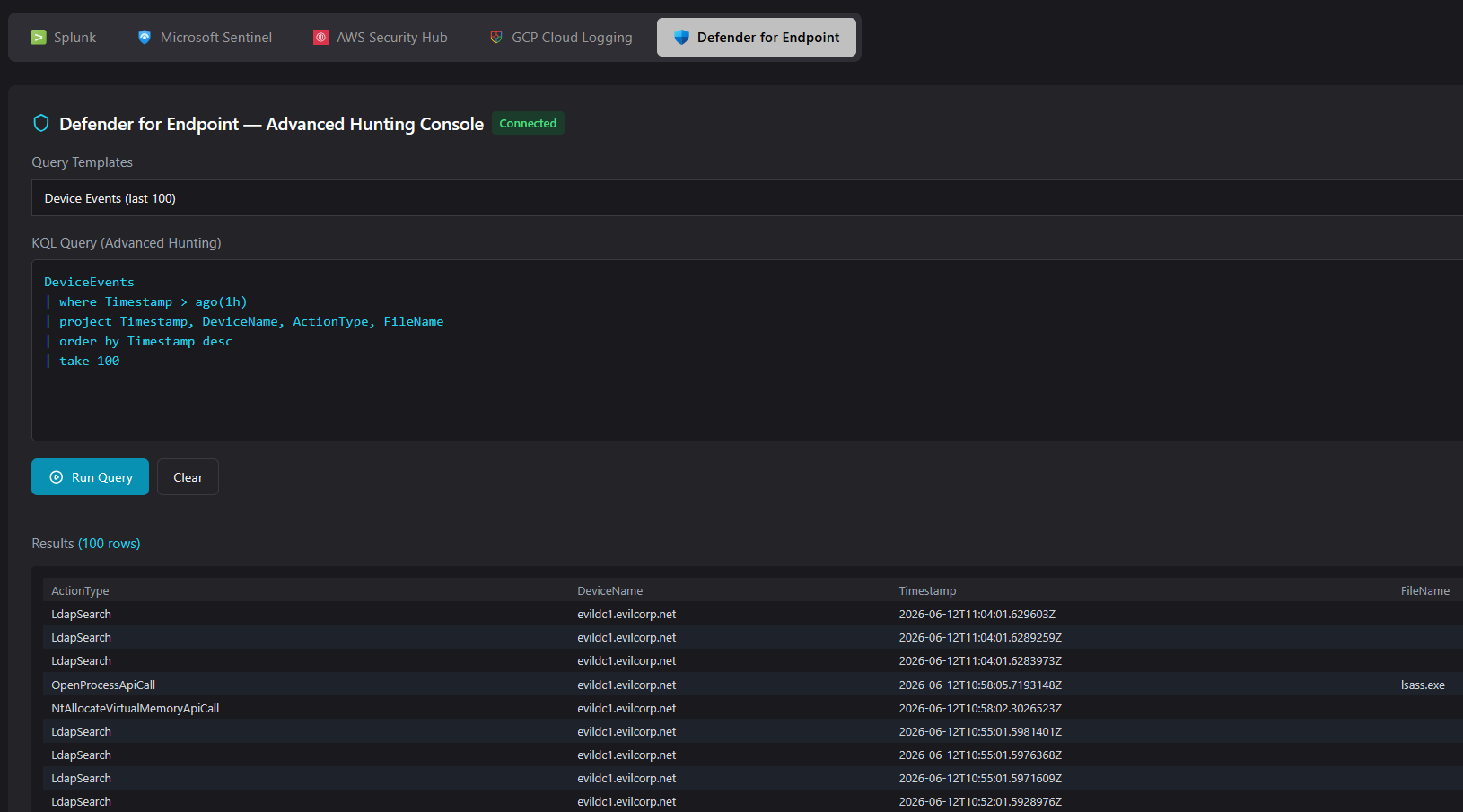Click timestamp 2026-06-12T10:58:02.3026523Z
Viewport: 1463px width, 812px height.
(980, 709)
